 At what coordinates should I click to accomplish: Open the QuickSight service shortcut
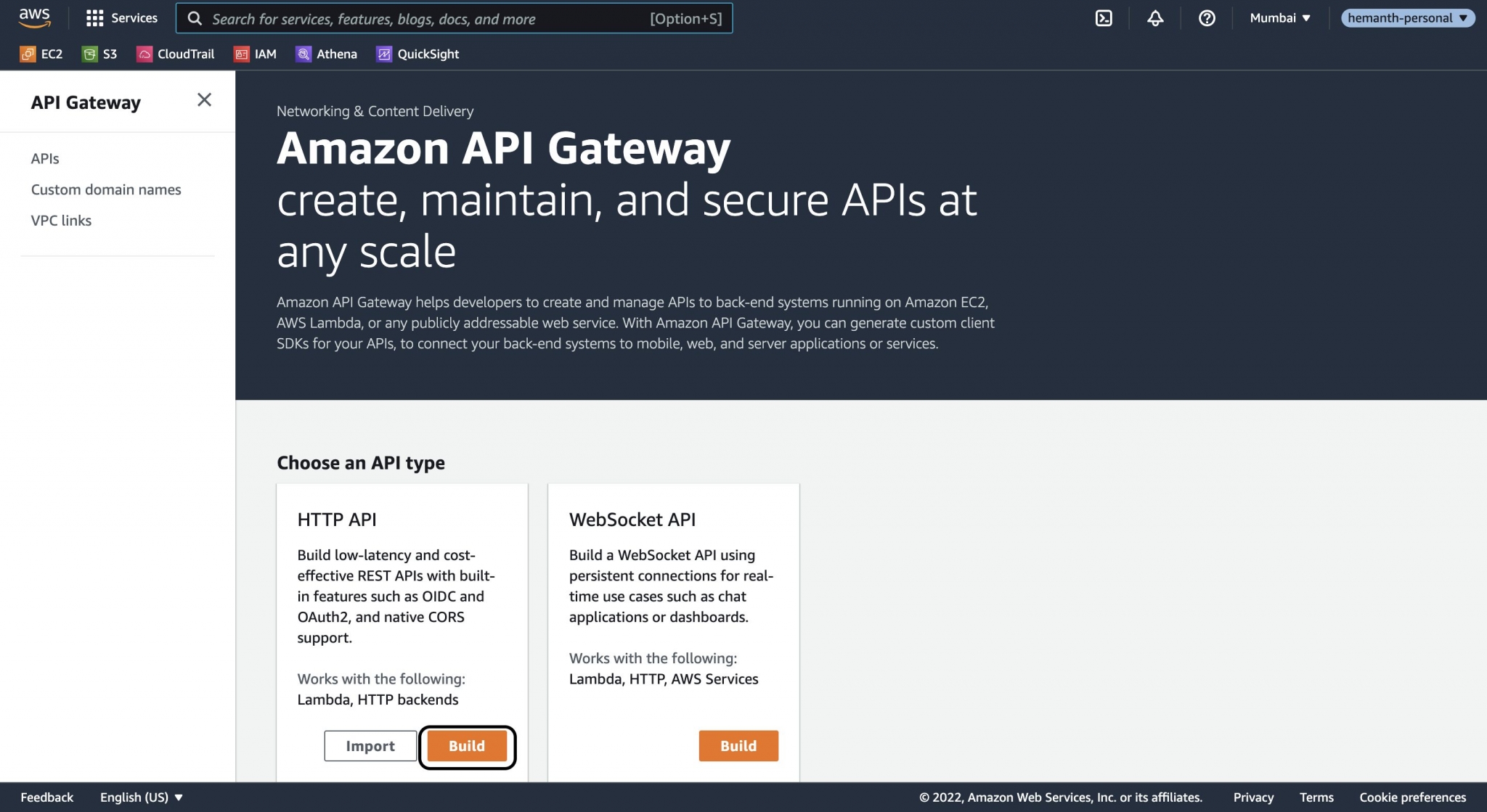[417, 54]
